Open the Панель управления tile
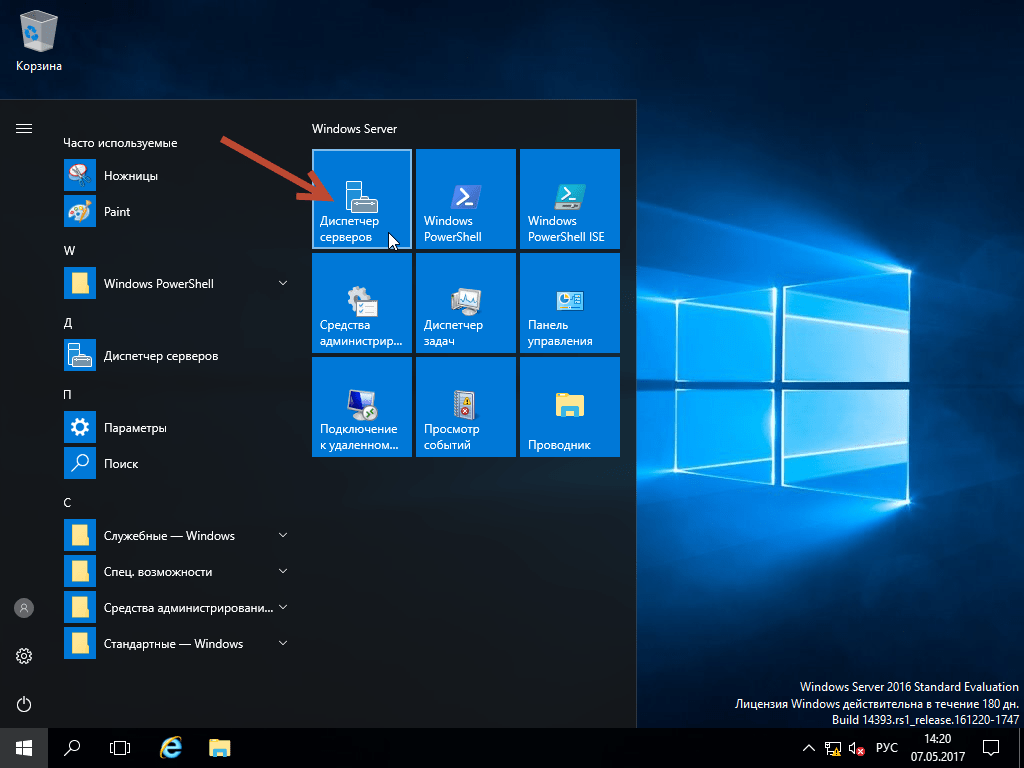The image size is (1024, 768). click(x=569, y=303)
